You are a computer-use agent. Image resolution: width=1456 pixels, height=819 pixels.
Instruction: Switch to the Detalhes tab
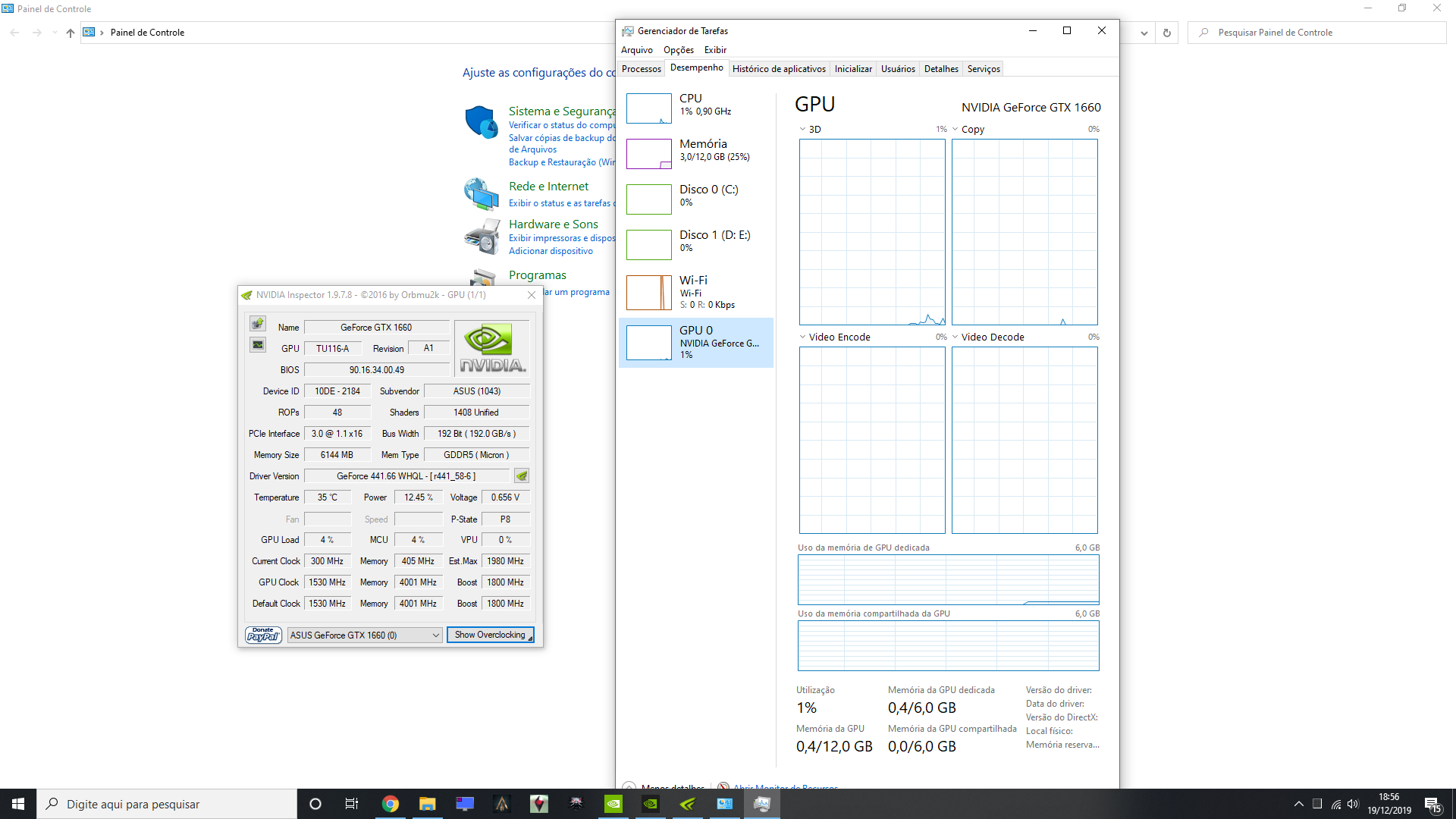[941, 69]
